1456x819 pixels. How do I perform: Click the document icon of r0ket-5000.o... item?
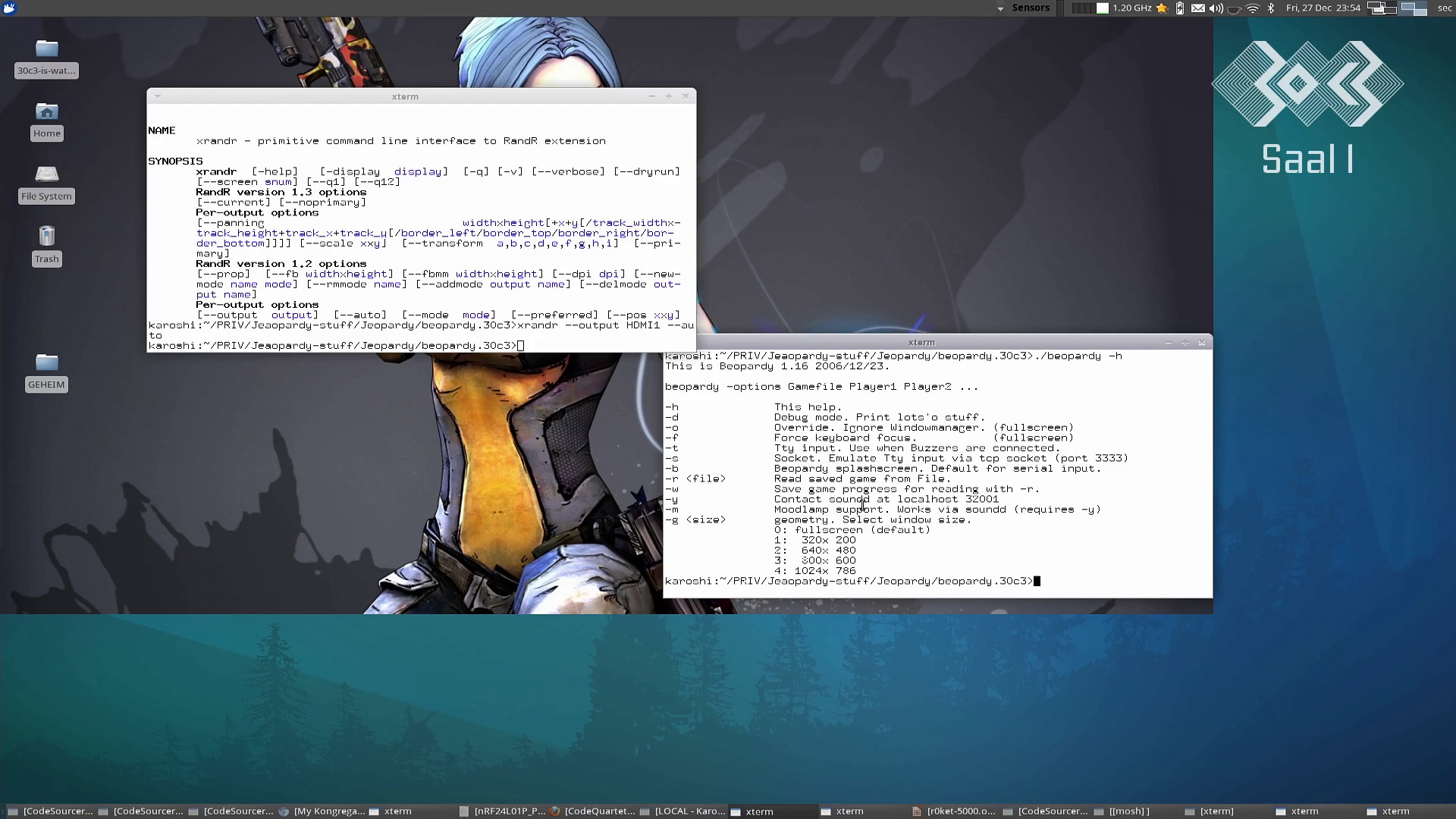click(x=917, y=811)
